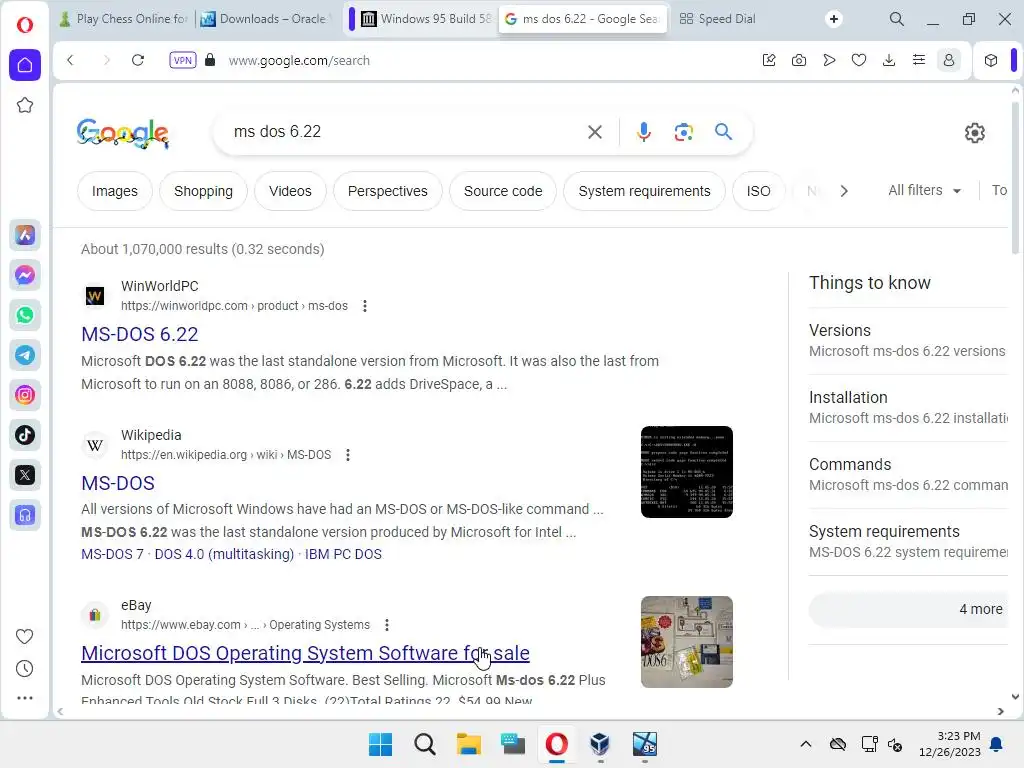
Task: Select the Images filter chip
Action: (x=114, y=191)
